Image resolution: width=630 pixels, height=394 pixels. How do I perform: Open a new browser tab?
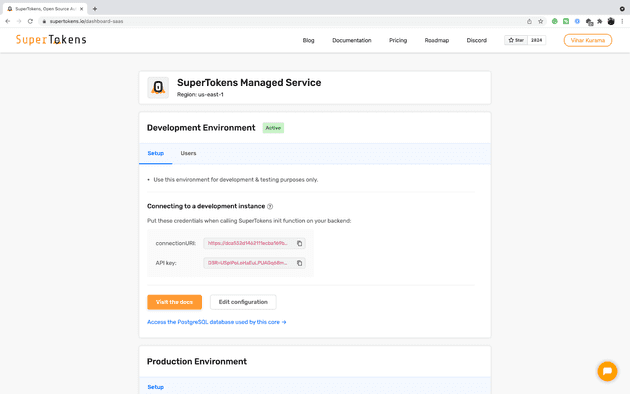(95, 8)
